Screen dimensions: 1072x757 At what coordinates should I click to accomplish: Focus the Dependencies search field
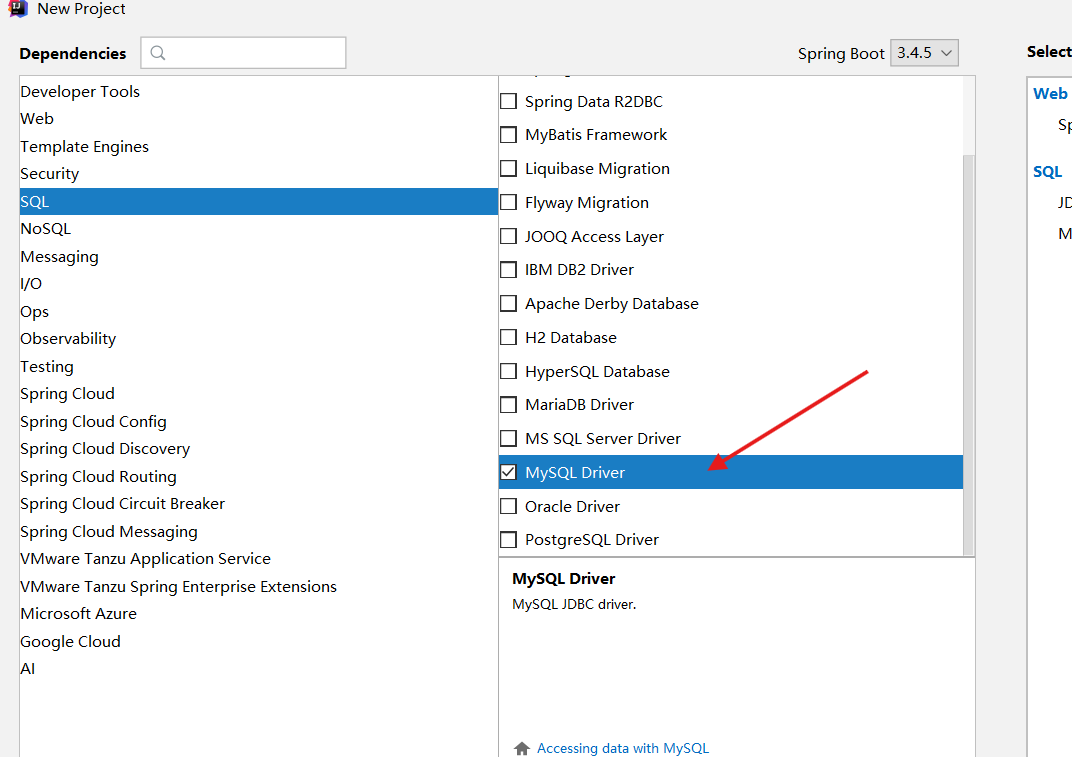(243, 53)
